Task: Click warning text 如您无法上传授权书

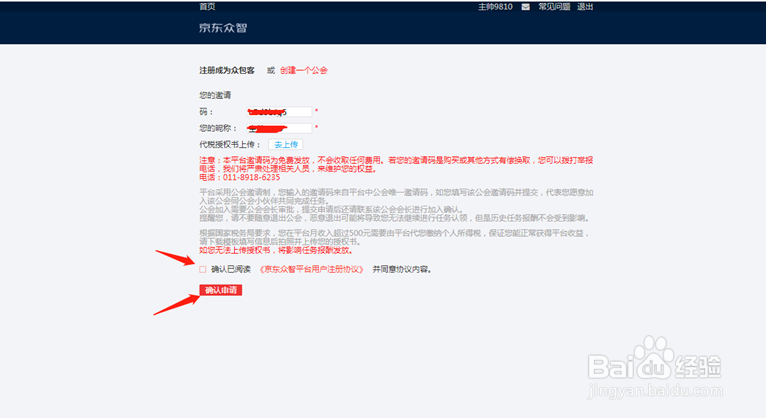Action: 234,250
